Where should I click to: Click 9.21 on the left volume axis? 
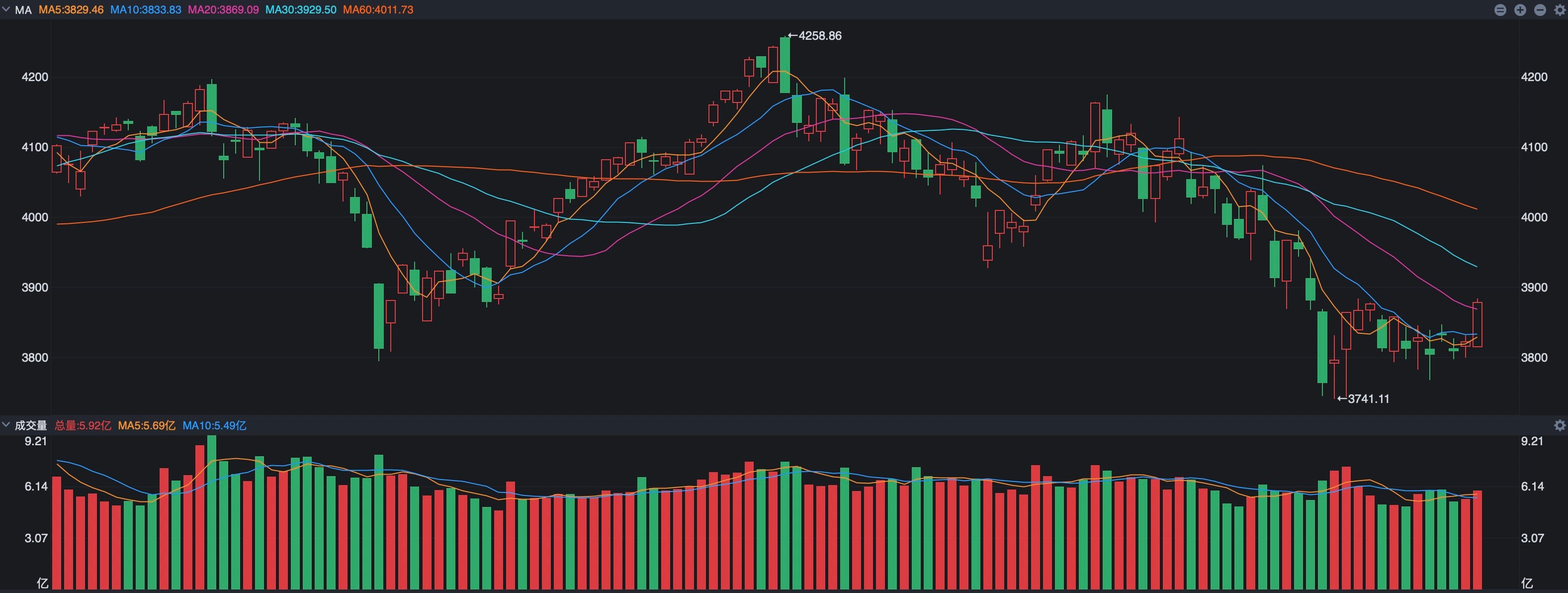[36, 441]
